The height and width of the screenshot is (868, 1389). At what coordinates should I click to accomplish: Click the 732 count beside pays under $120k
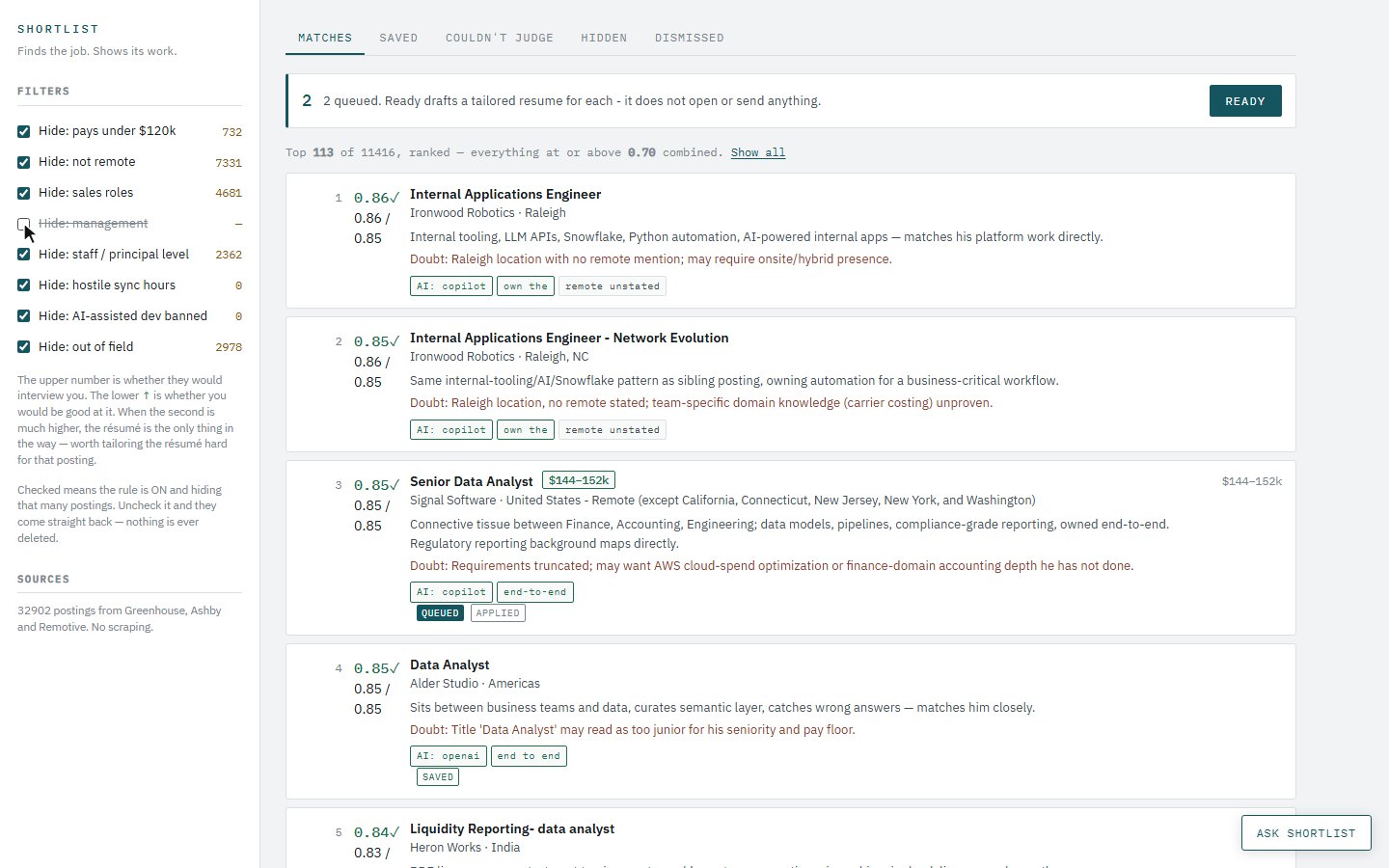231,132
